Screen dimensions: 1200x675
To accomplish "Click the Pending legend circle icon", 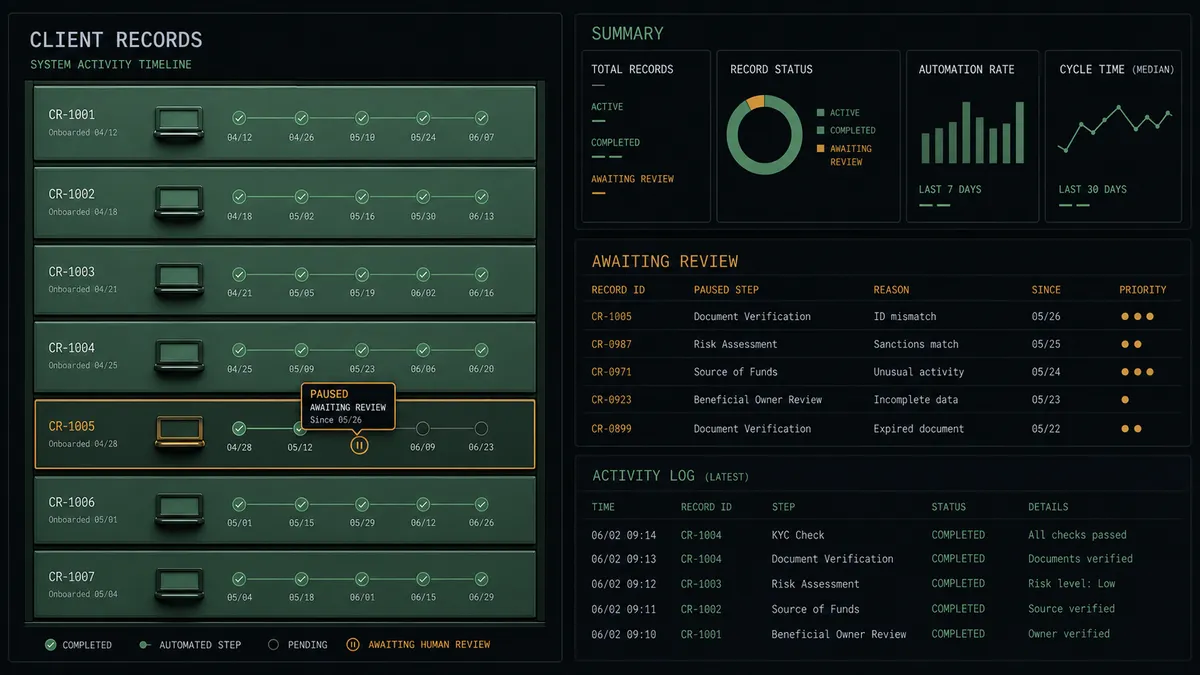I will (273, 645).
